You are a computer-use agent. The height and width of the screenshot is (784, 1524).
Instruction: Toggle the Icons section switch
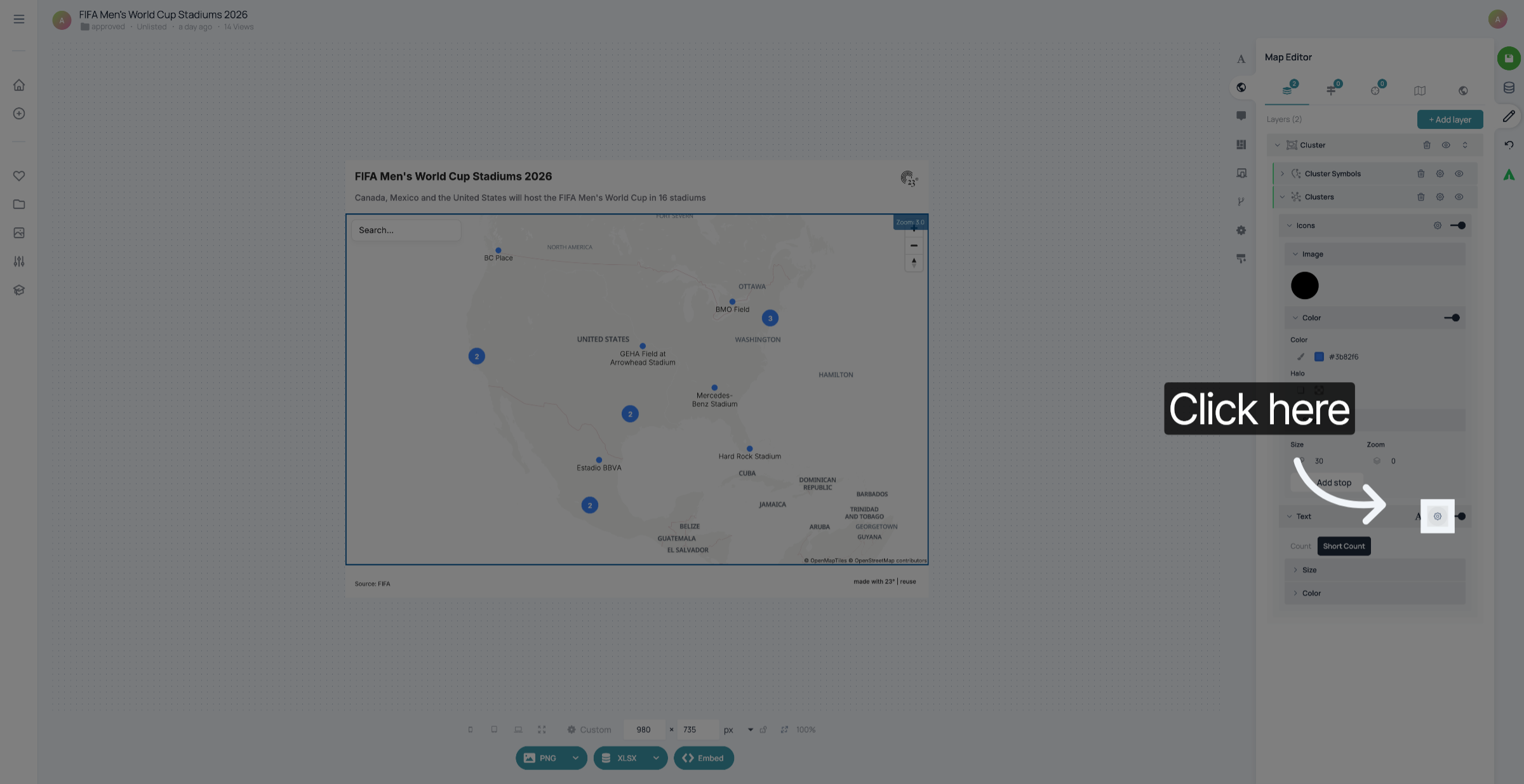1458,226
